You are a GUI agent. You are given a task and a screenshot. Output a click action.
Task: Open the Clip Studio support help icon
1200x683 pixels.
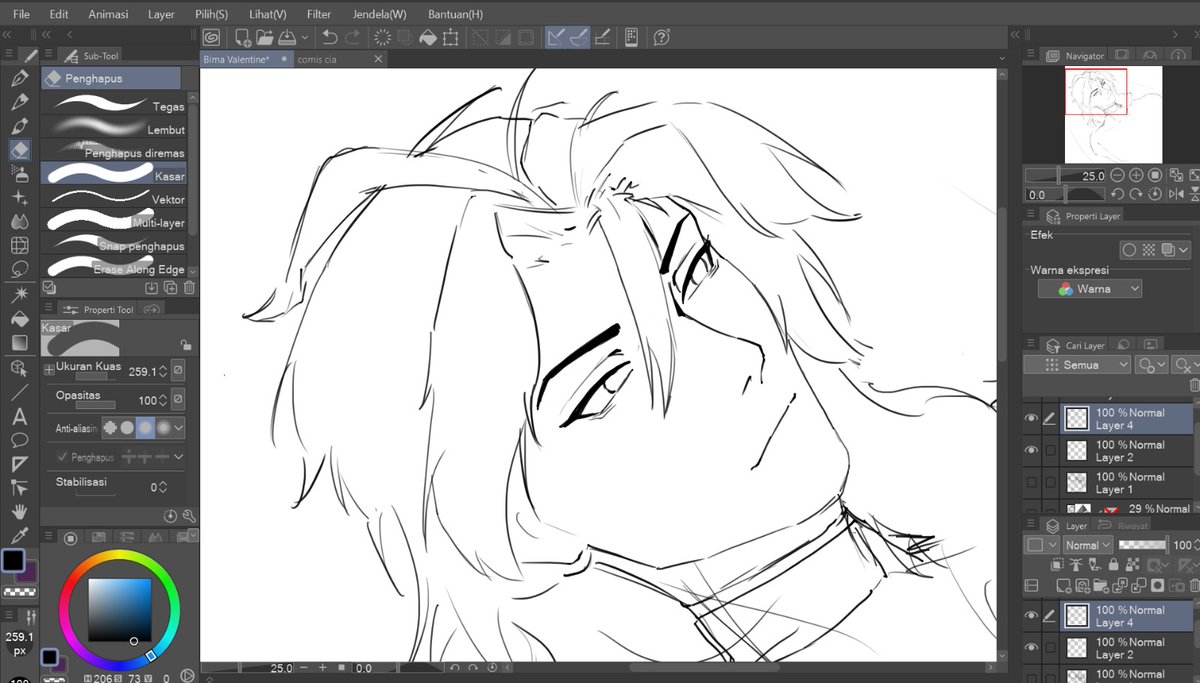[x=661, y=37]
